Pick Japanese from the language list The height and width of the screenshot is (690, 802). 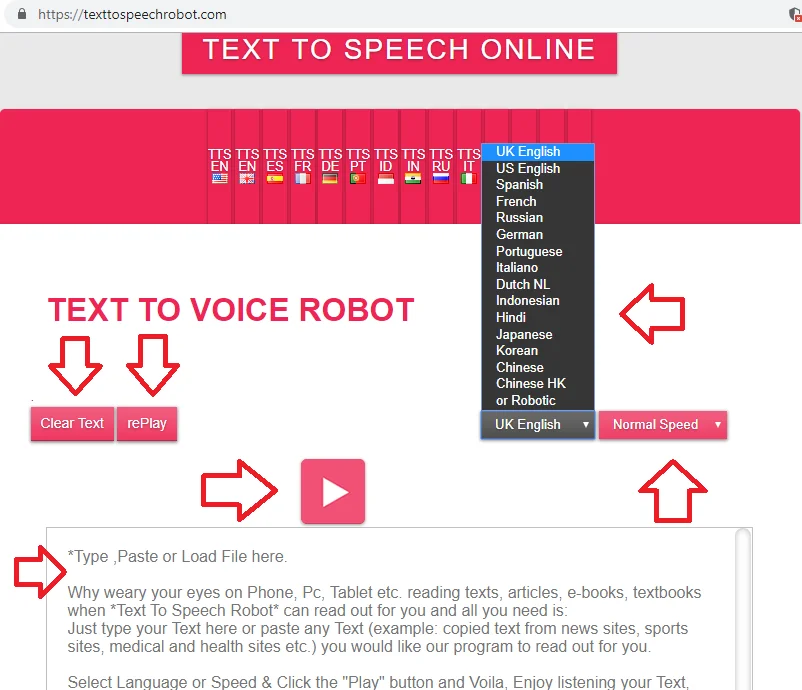tap(538, 335)
